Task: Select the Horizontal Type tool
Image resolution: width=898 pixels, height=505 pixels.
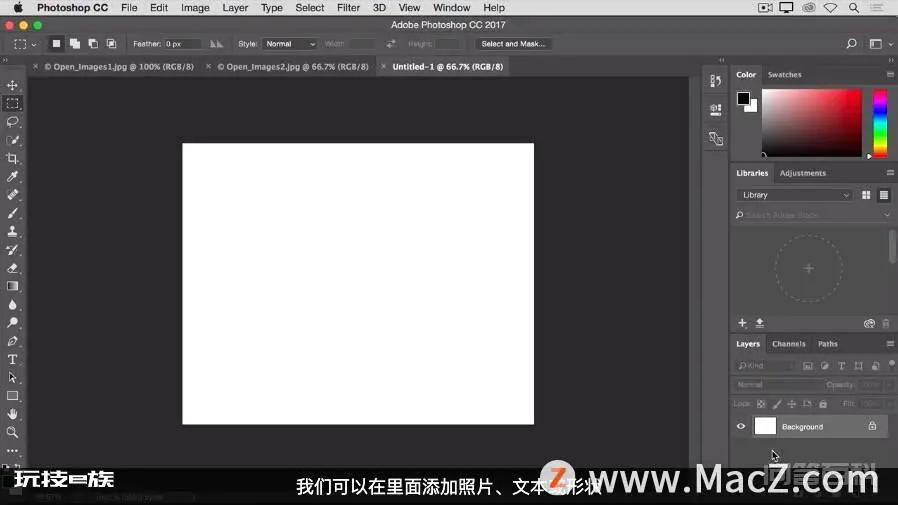Action: click(x=12, y=360)
